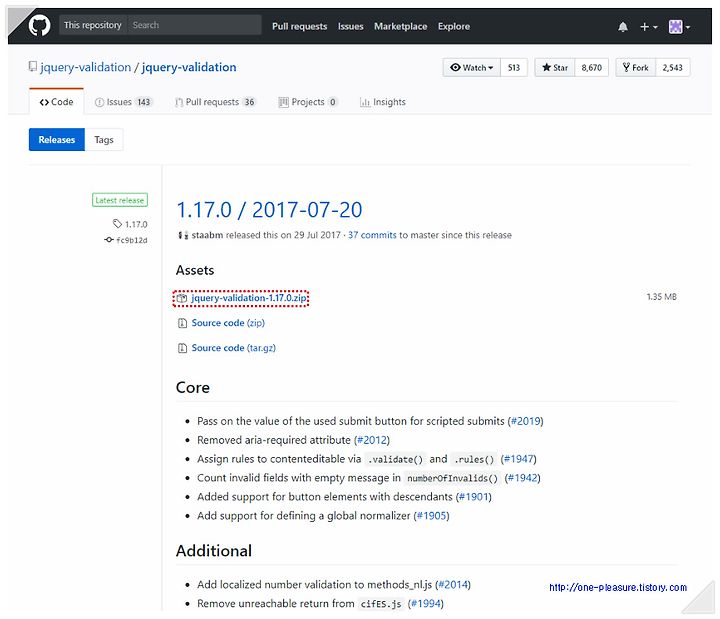The height and width of the screenshot is (619, 720).
Task: Click the Latest release label
Action: click(x=120, y=200)
